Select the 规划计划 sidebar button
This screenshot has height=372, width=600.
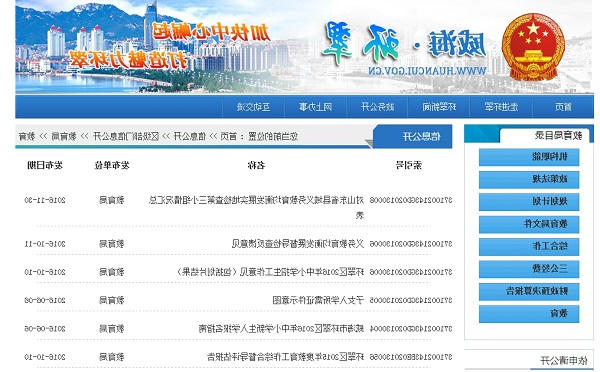[x=529, y=202]
